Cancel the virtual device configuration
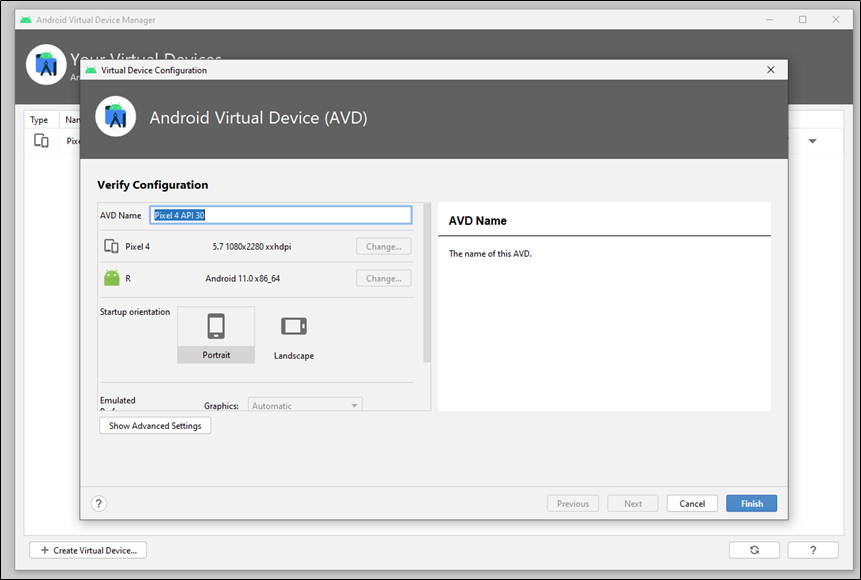Screen dimensions: 861x580 692,503
